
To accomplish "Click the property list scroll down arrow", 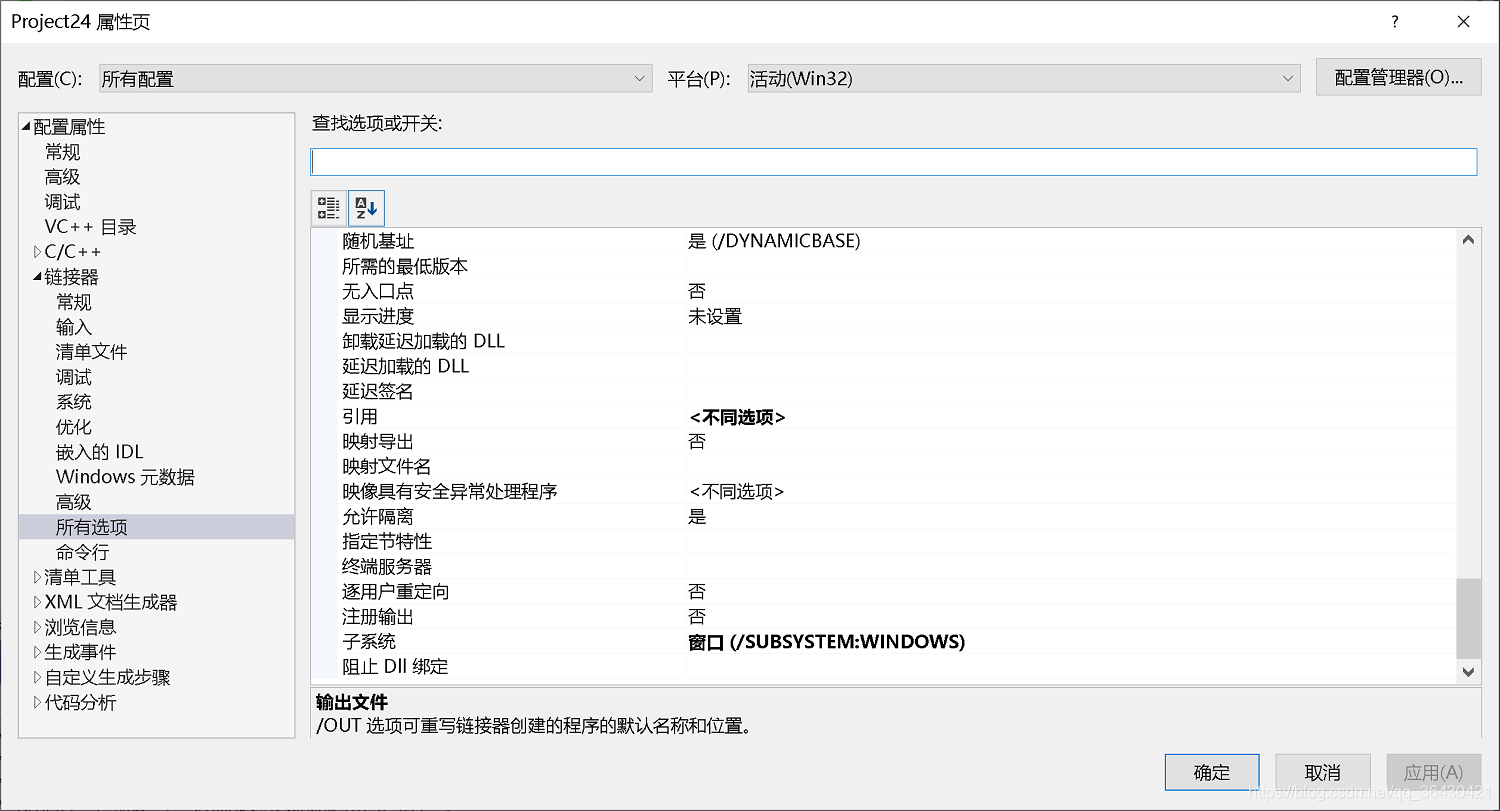I will [x=1468, y=672].
